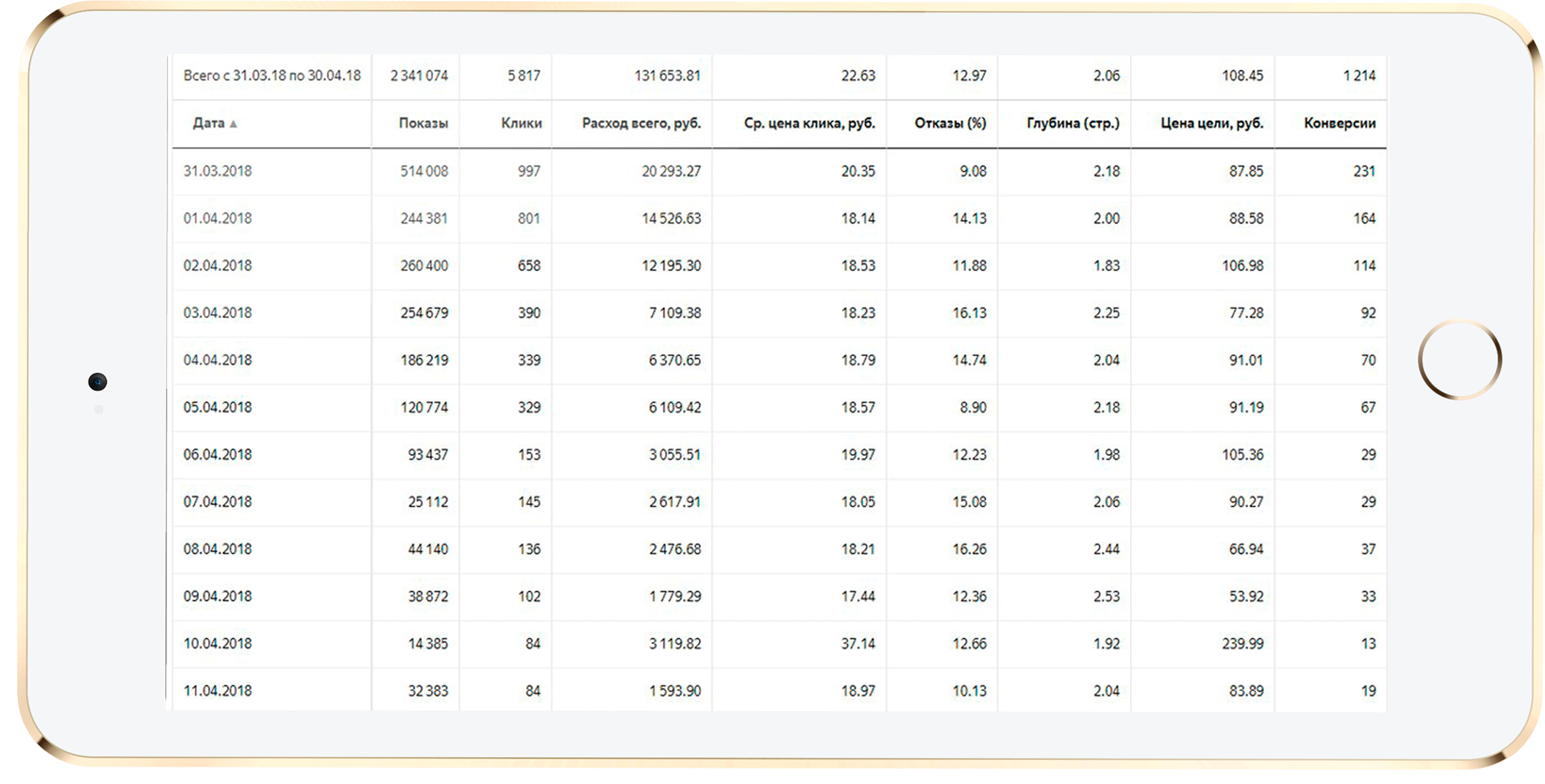Sort by Показы column header
The image size is (1545, 784).
pos(423,123)
